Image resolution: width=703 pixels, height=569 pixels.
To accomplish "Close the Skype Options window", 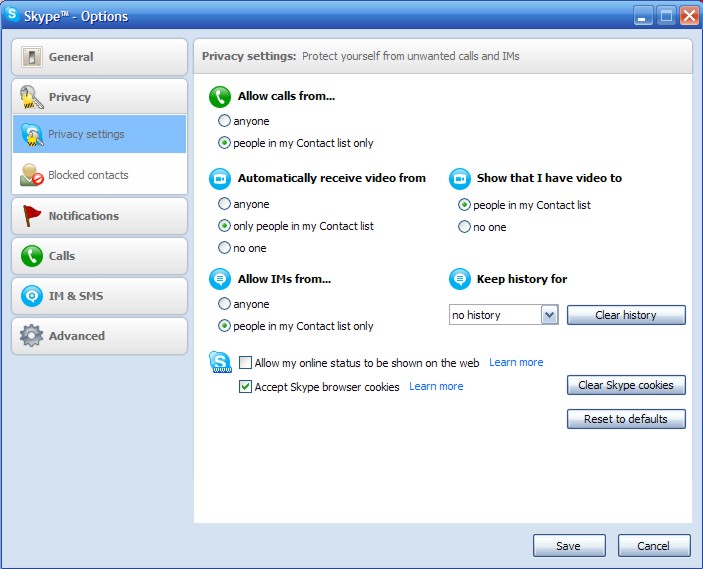I will coord(689,16).
